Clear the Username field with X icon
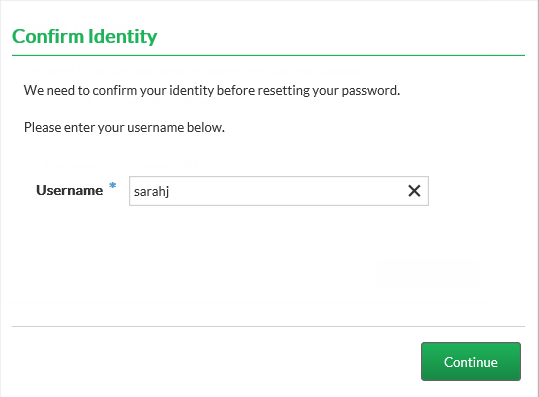The width and height of the screenshot is (539, 397). click(414, 191)
